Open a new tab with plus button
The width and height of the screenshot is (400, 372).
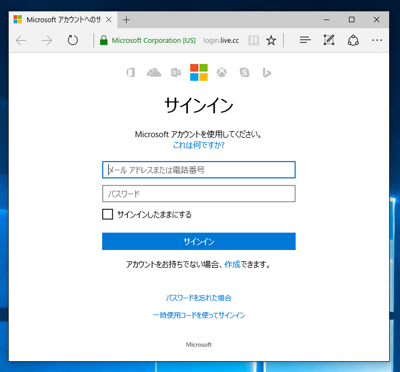126,20
